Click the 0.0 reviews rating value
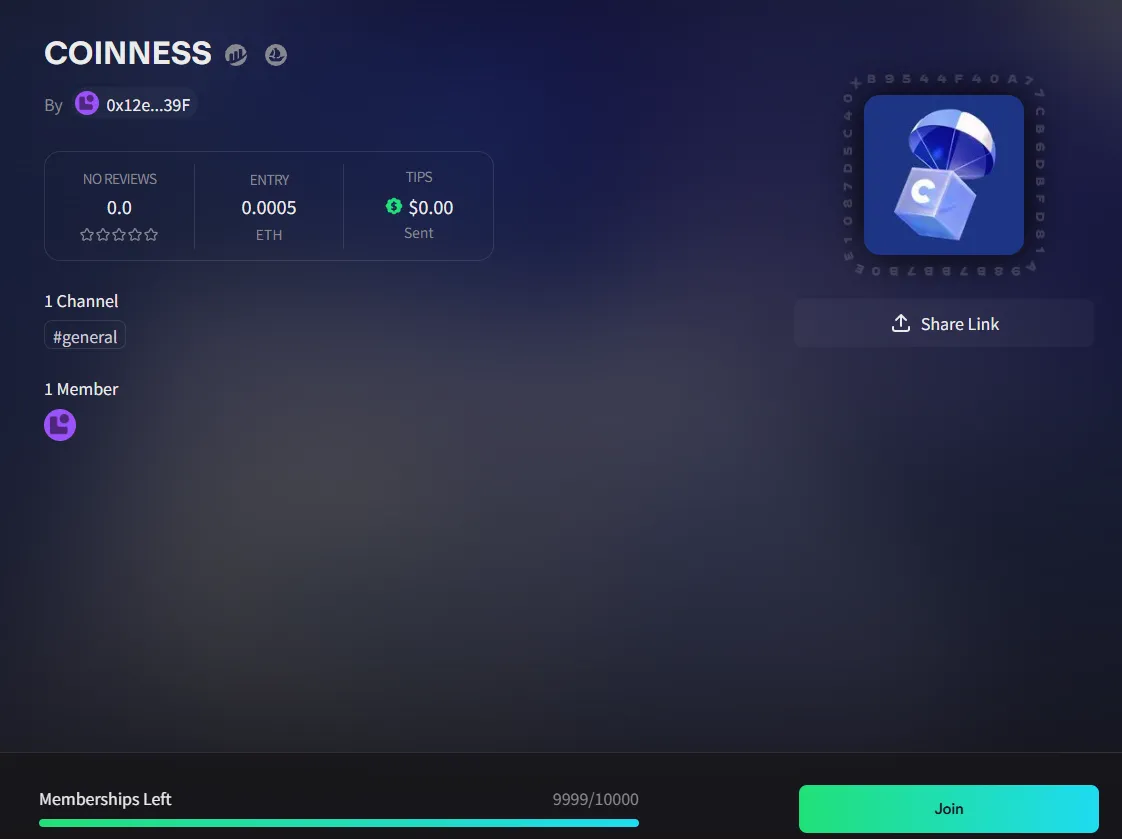This screenshot has height=839, width=1122. point(119,207)
